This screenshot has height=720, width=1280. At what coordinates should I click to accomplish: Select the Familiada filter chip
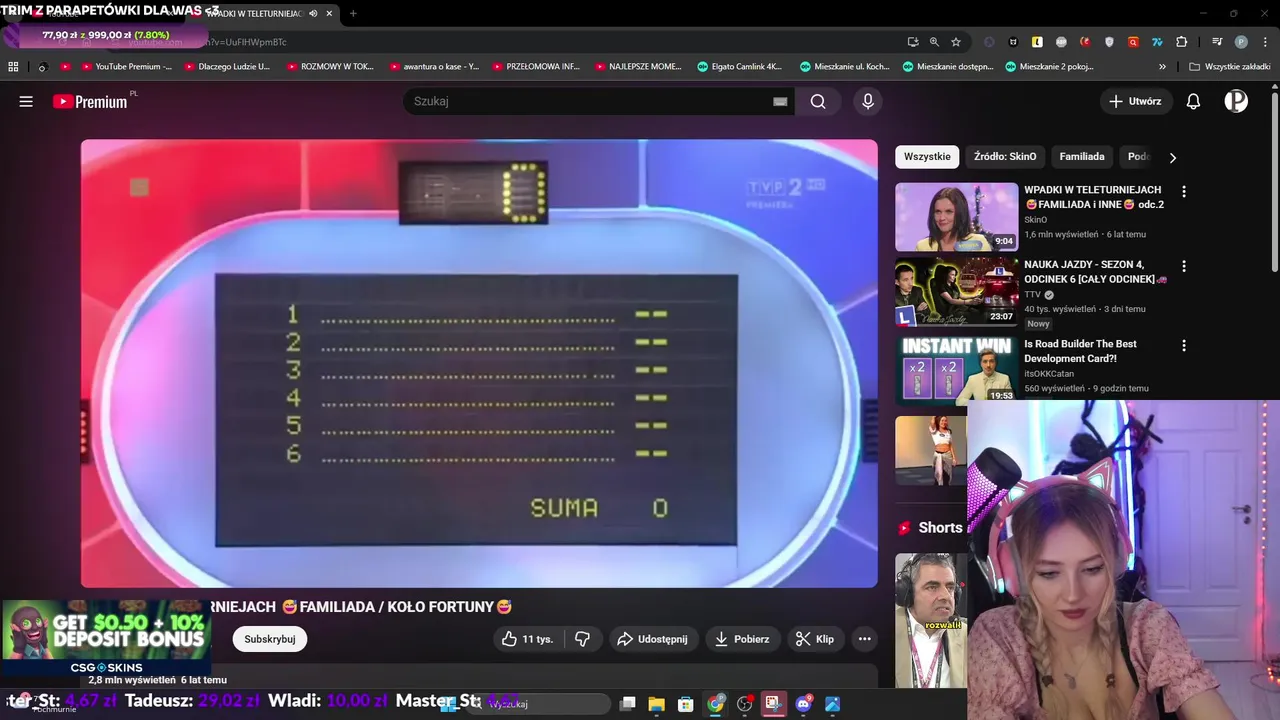click(x=1082, y=157)
